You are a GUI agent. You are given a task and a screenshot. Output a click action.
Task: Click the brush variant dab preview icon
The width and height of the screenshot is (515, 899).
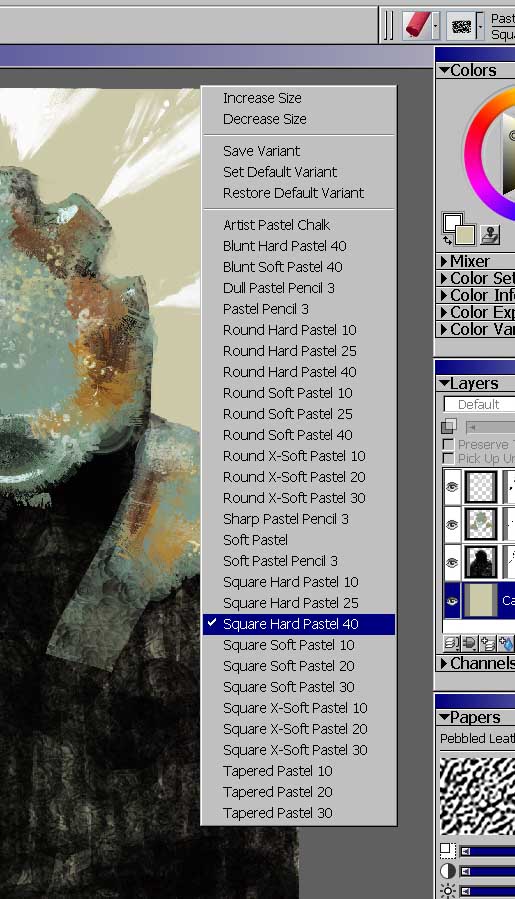click(461, 26)
